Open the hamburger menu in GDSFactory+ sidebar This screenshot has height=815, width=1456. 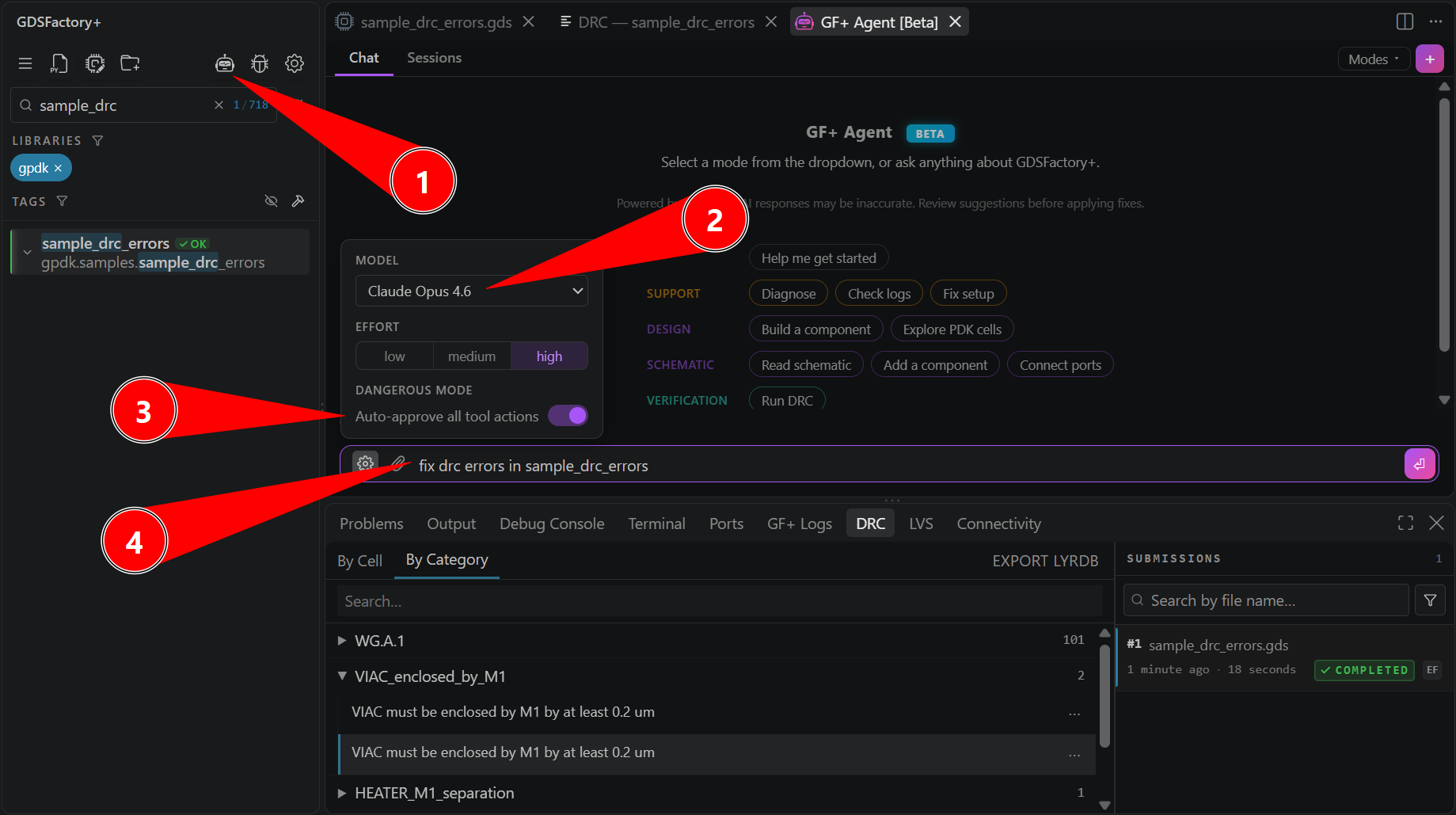[x=25, y=63]
